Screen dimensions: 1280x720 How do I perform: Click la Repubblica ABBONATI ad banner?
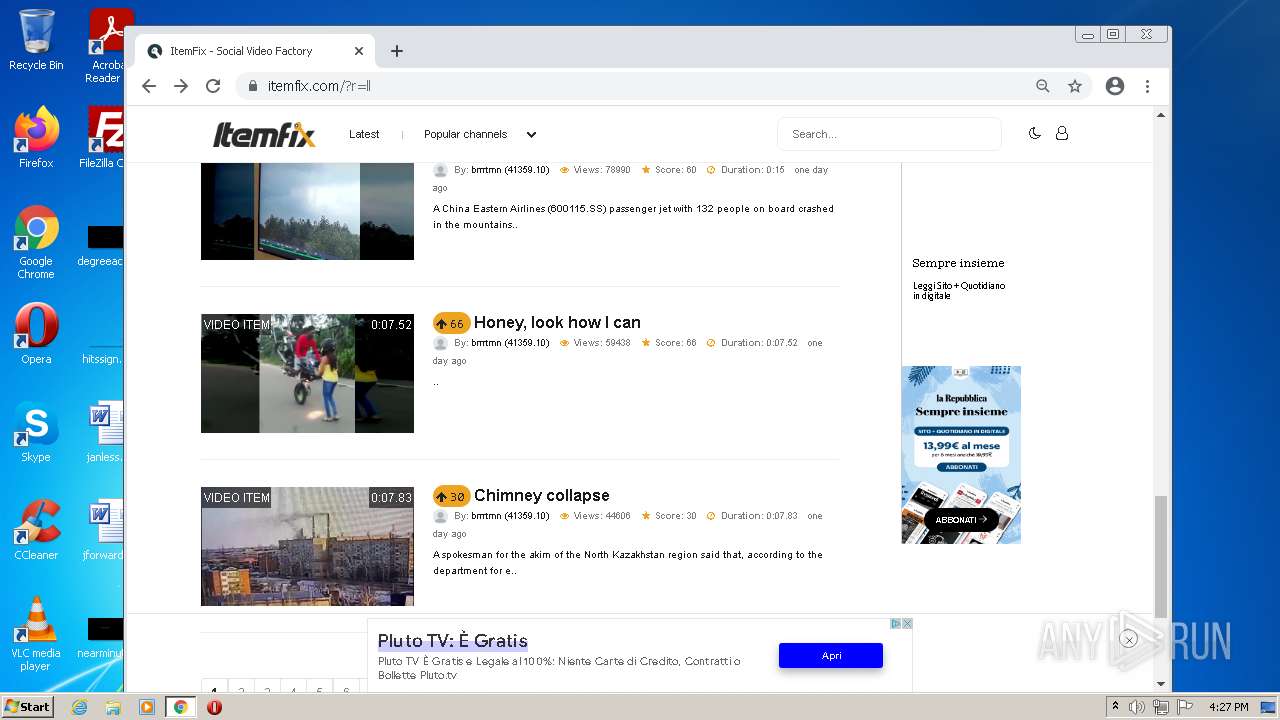pyautogui.click(x=961, y=455)
